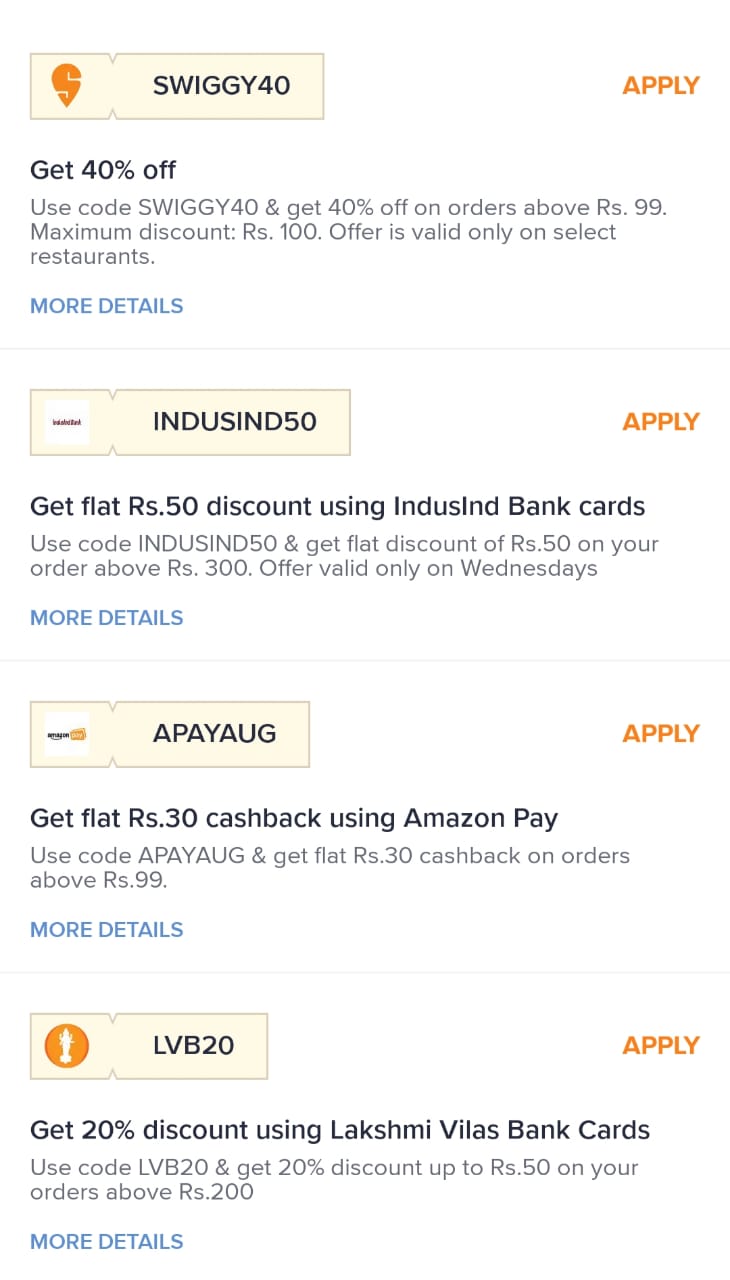Image resolution: width=730 pixels, height=1280 pixels.
Task: Select the SWIGGY40 coupon code label
Action: pos(221,86)
